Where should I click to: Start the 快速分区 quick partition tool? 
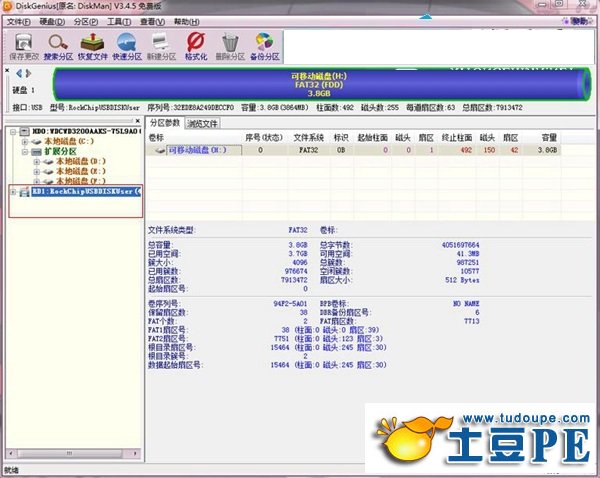click(127, 46)
